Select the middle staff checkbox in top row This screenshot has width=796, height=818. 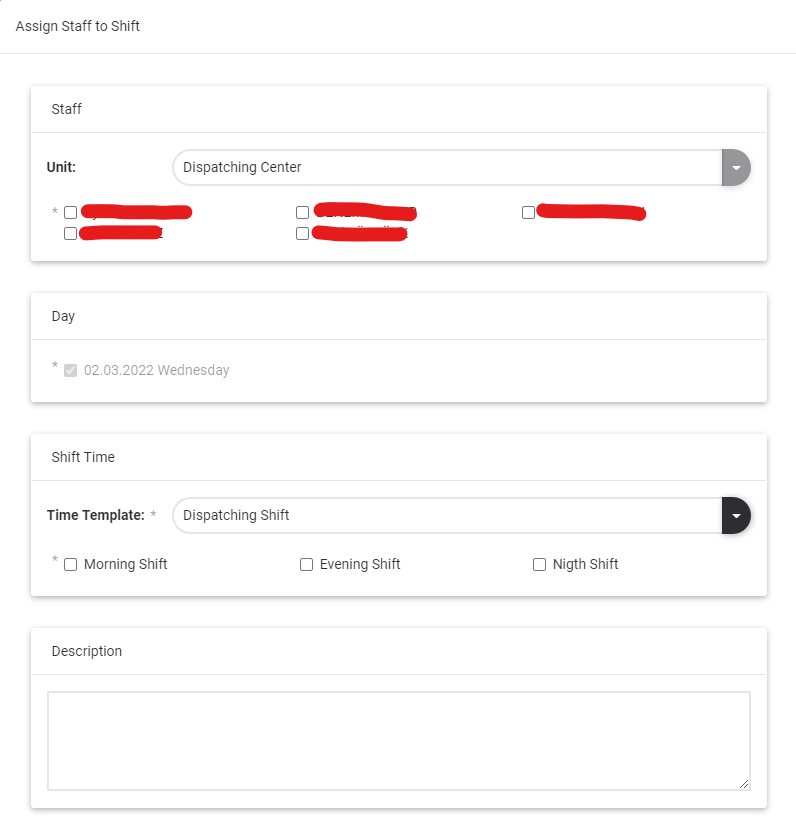point(303,213)
